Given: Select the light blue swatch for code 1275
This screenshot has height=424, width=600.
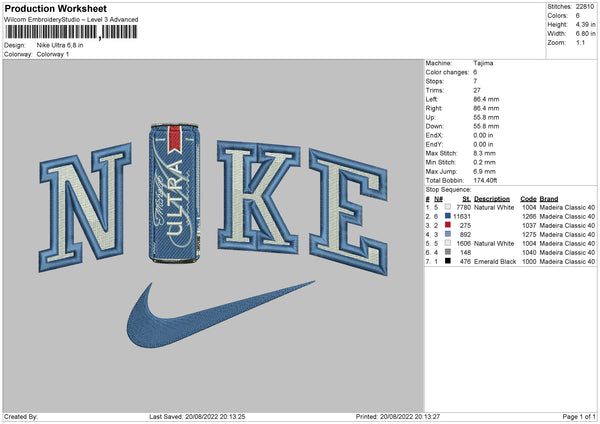Looking at the screenshot, I should click(448, 234).
